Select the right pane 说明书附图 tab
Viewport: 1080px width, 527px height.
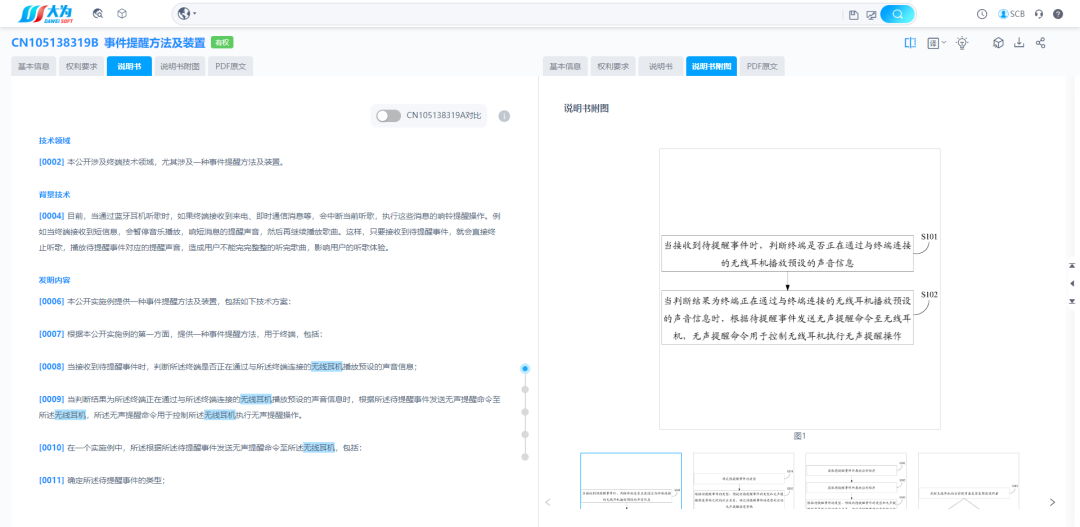point(712,67)
